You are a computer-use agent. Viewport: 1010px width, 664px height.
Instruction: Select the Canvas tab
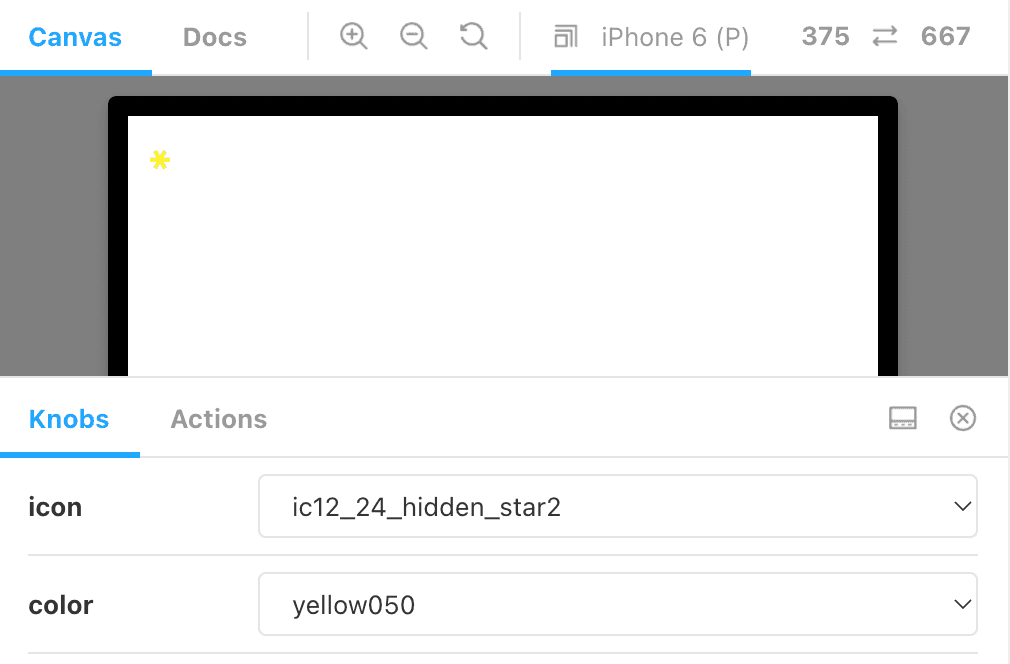click(75, 37)
